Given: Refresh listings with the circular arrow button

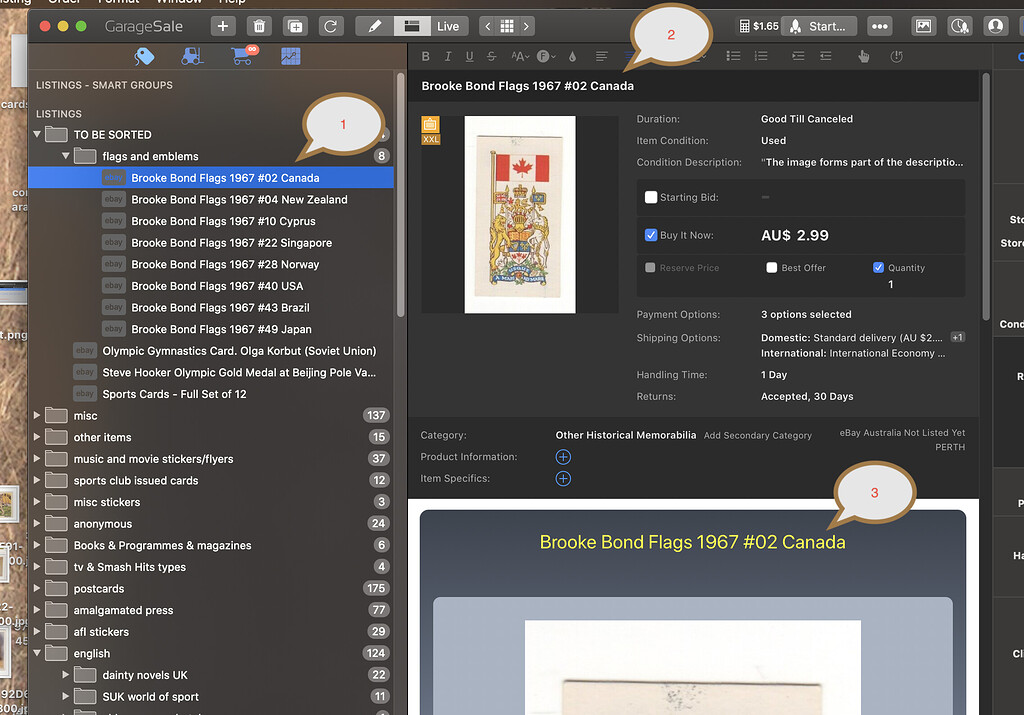Looking at the screenshot, I should pyautogui.click(x=331, y=26).
